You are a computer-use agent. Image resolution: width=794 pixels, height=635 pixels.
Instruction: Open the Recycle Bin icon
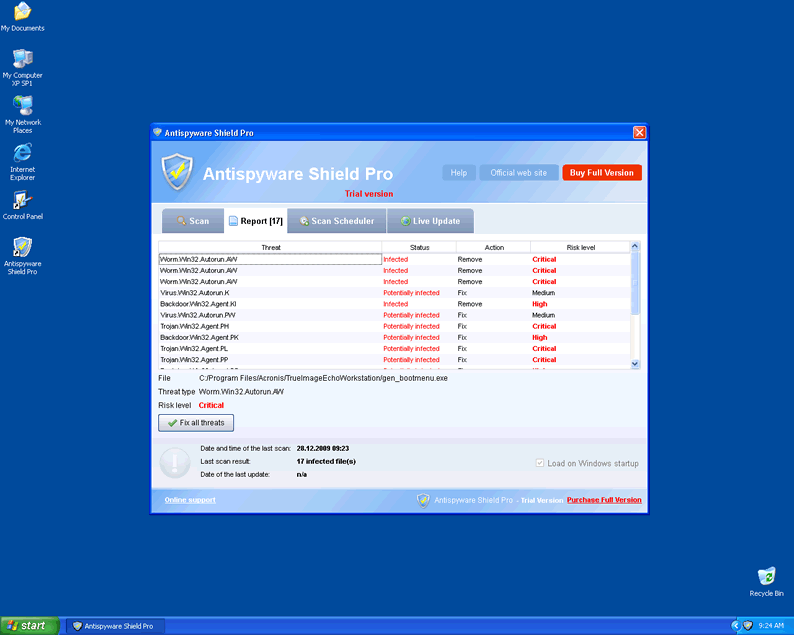[x=766, y=577]
